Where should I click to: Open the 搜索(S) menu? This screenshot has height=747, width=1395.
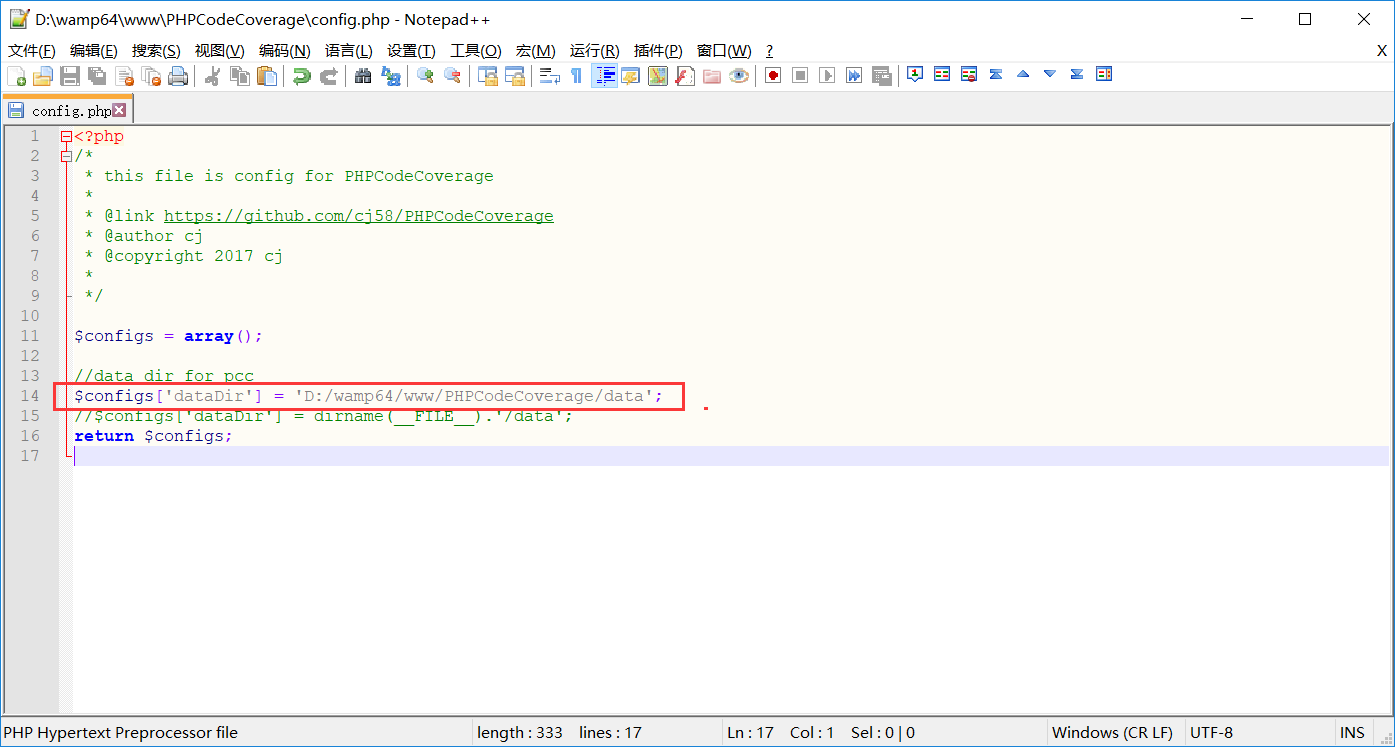pos(156,51)
